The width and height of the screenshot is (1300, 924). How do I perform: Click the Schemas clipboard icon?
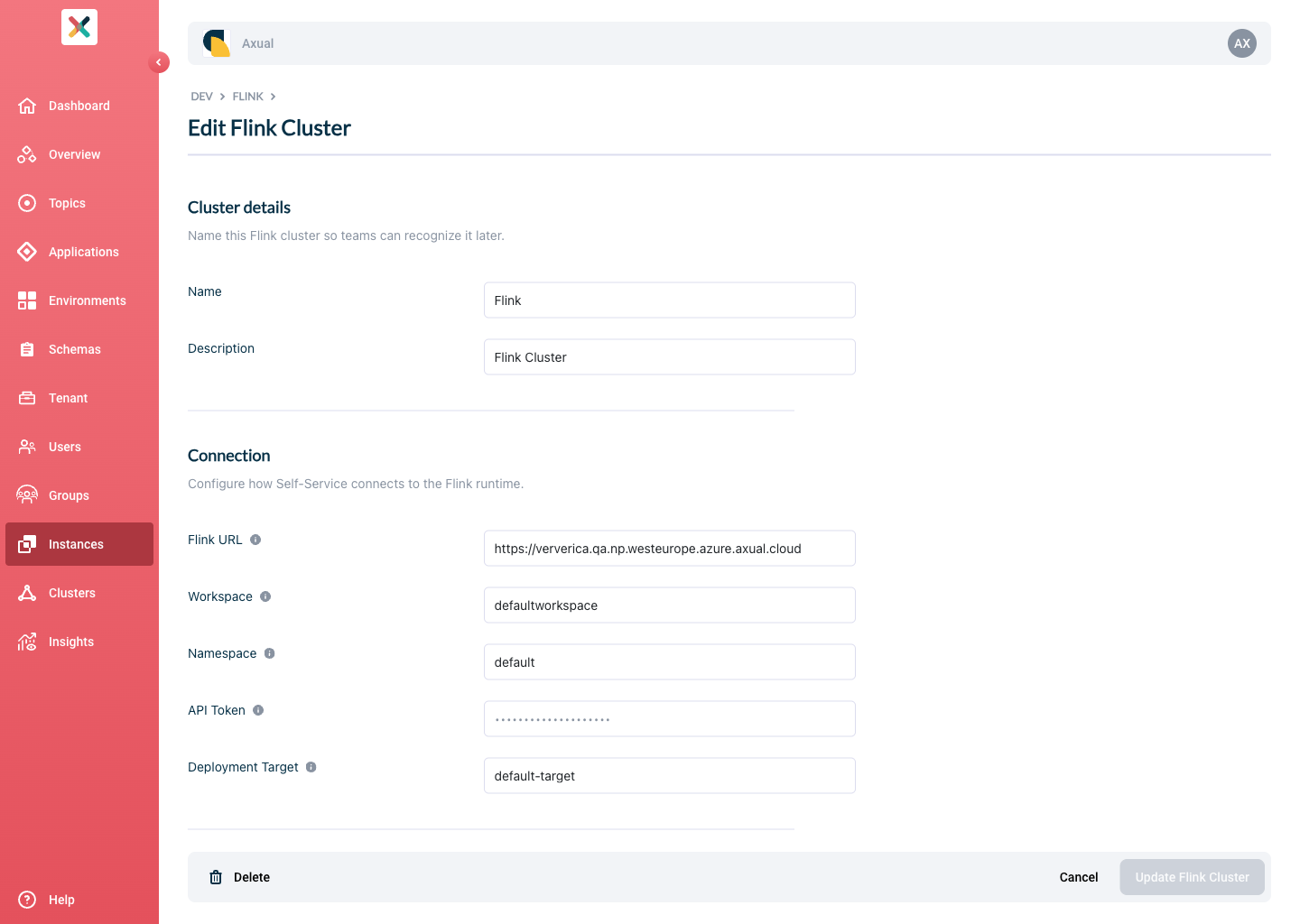pos(27,349)
